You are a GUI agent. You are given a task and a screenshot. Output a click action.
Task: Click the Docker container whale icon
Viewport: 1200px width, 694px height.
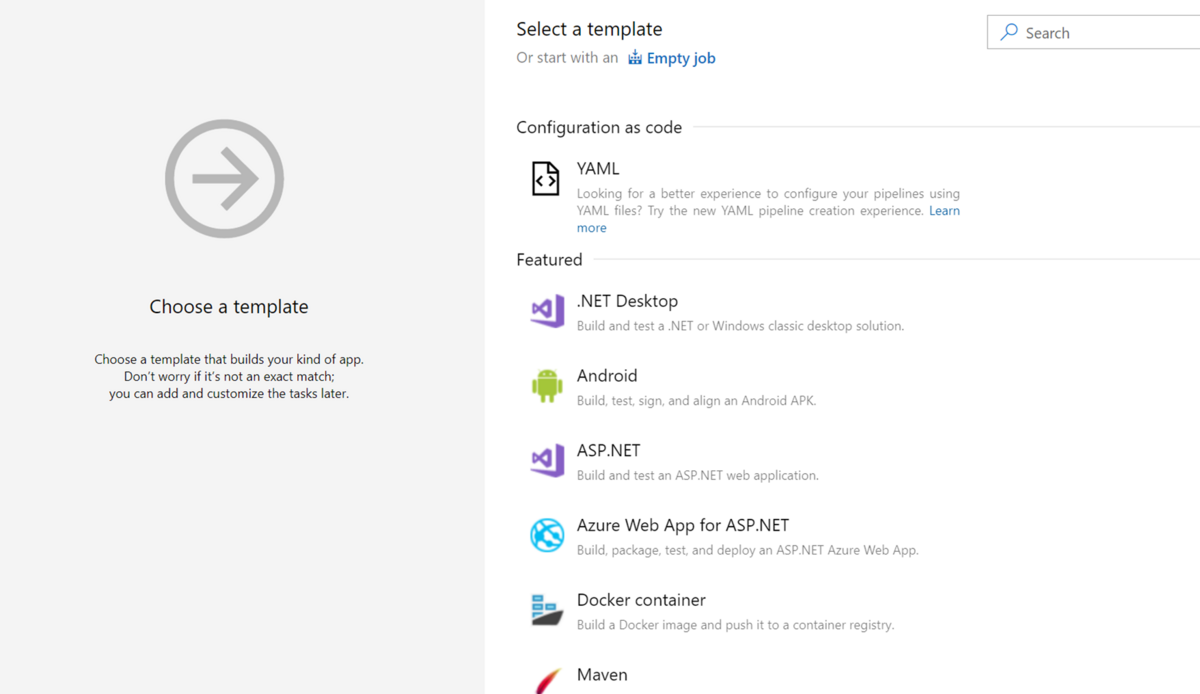click(547, 610)
